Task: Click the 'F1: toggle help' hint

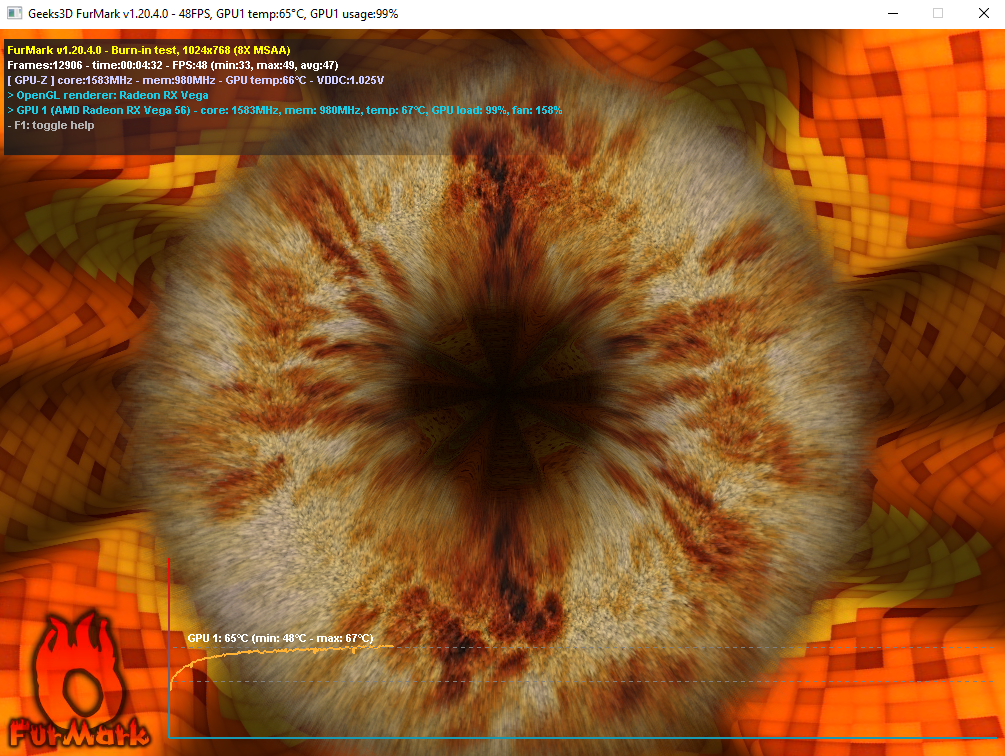Action: point(51,126)
